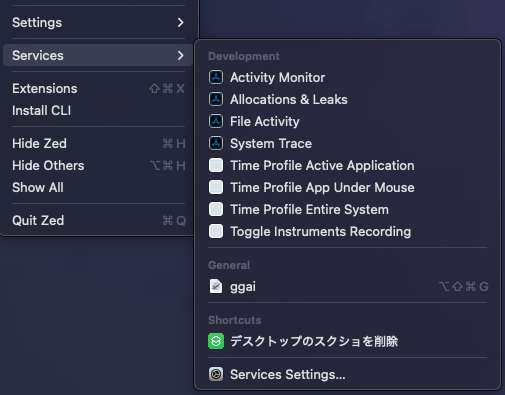Click the ggai document icon
The width and height of the screenshot is (505, 395).
pos(216,286)
